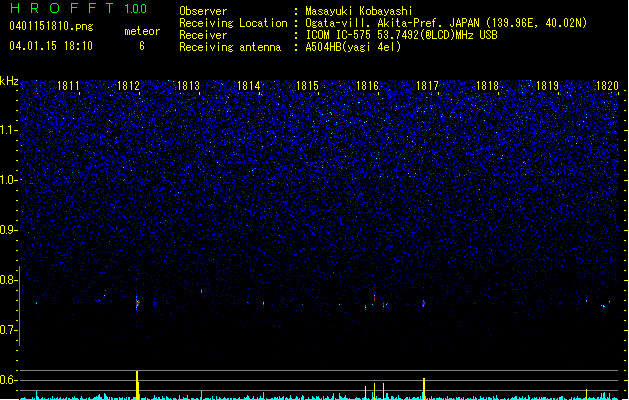Click the 1817 time marker
Image resolution: width=629 pixels, height=400 pixels.
point(427,86)
